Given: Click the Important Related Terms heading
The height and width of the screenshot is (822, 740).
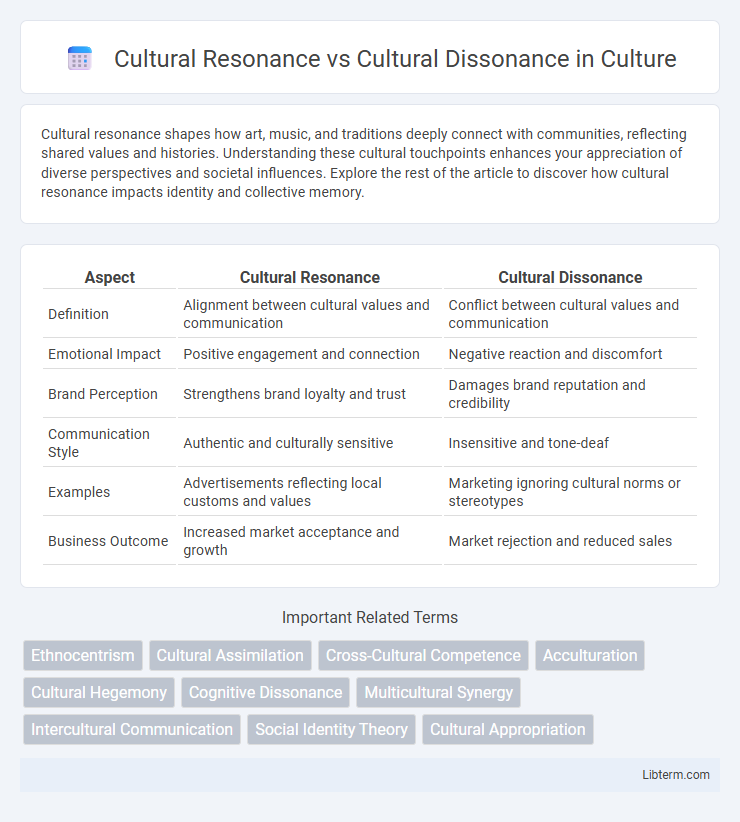Looking at the screenshot, I should (x=370, y=618).
